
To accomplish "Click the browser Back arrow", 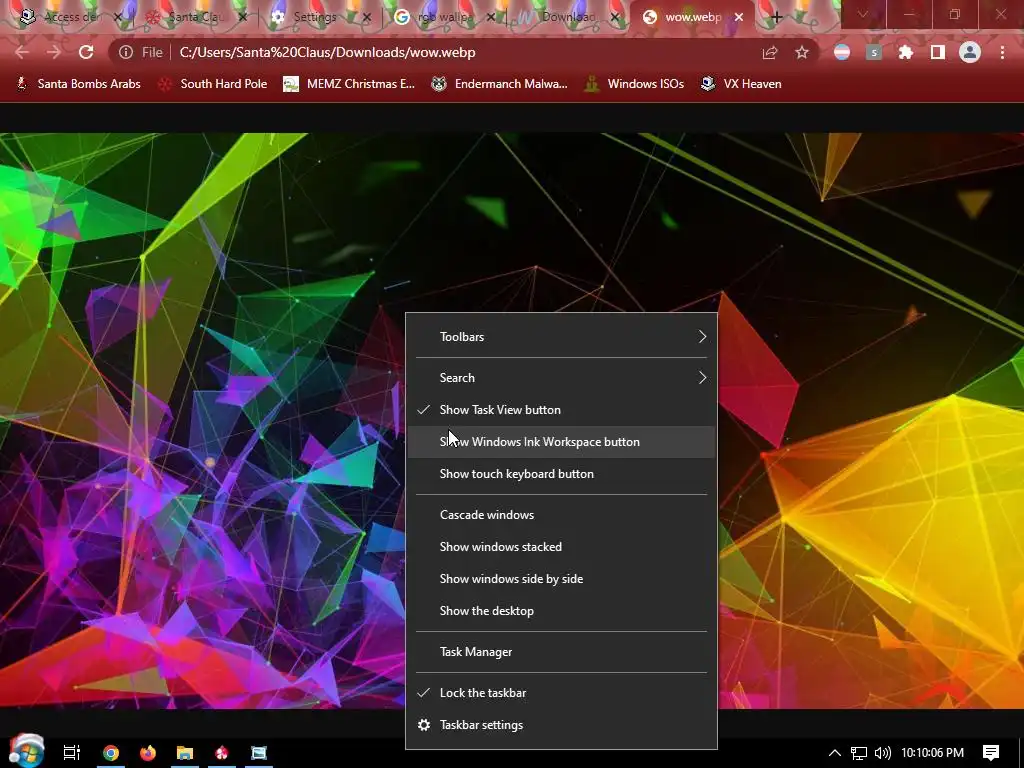I will pyautogui.click(x=22, y=52).
